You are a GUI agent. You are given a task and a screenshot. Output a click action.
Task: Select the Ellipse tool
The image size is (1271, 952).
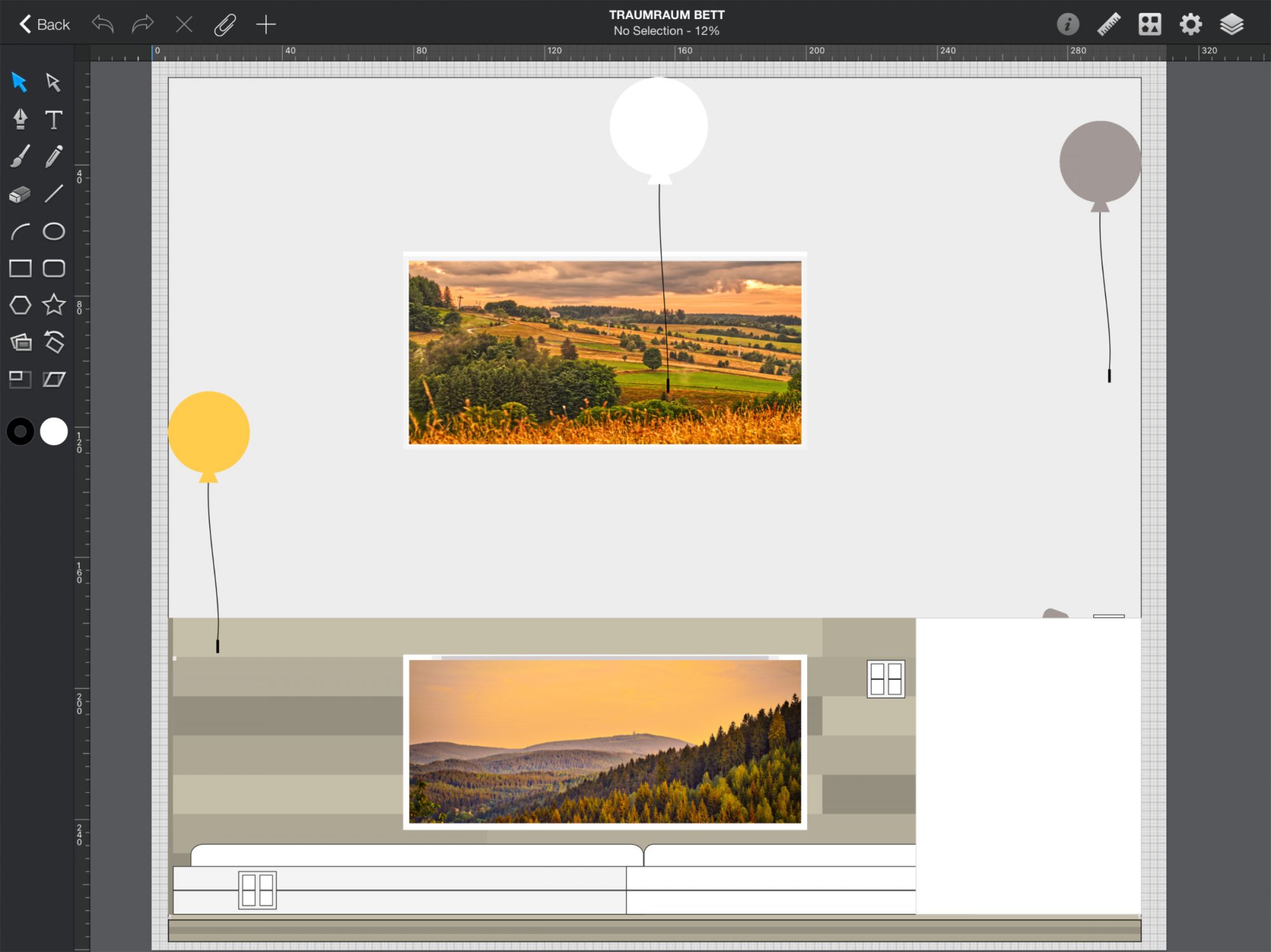pos(53,231)
